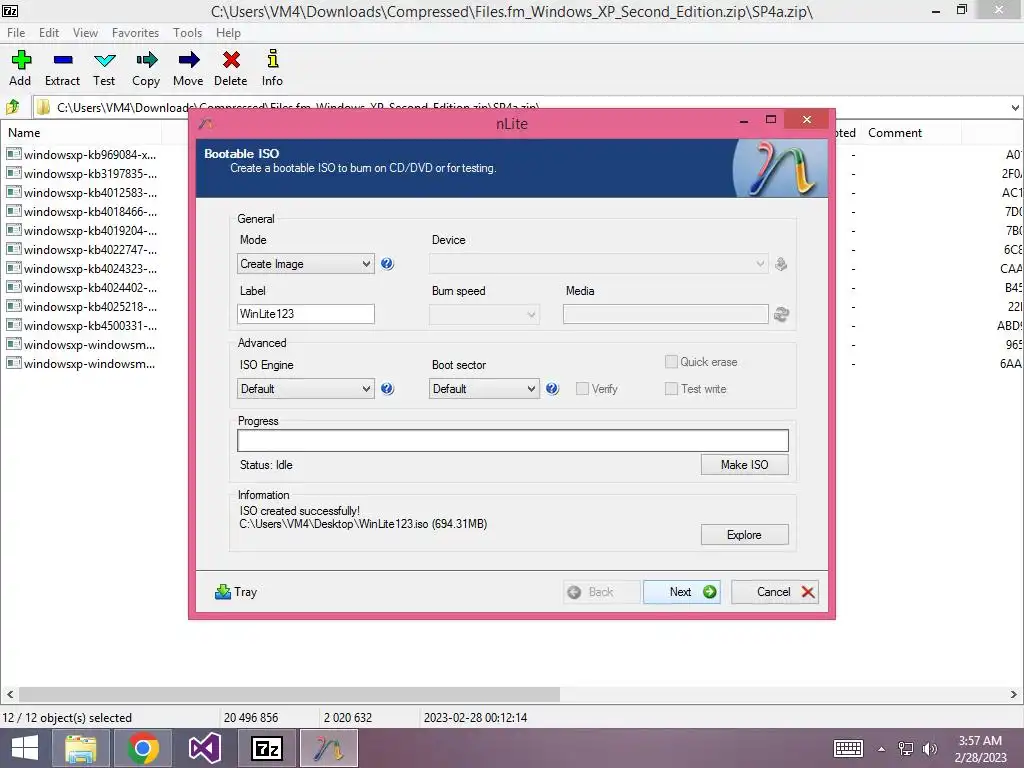Screen dimensions: 1024x768
Task: Click the nLite icon in title bar
Action: (x=206, y=123)
